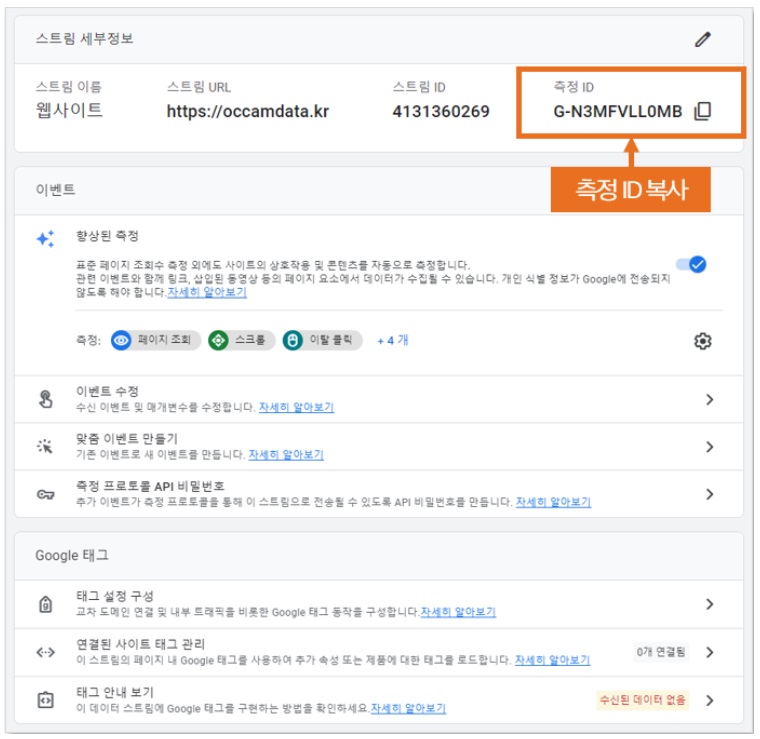Click the enhanced measurement sparkle icon
The width and height of the screenshot is (760, 739).
click(x=46, y=238)
